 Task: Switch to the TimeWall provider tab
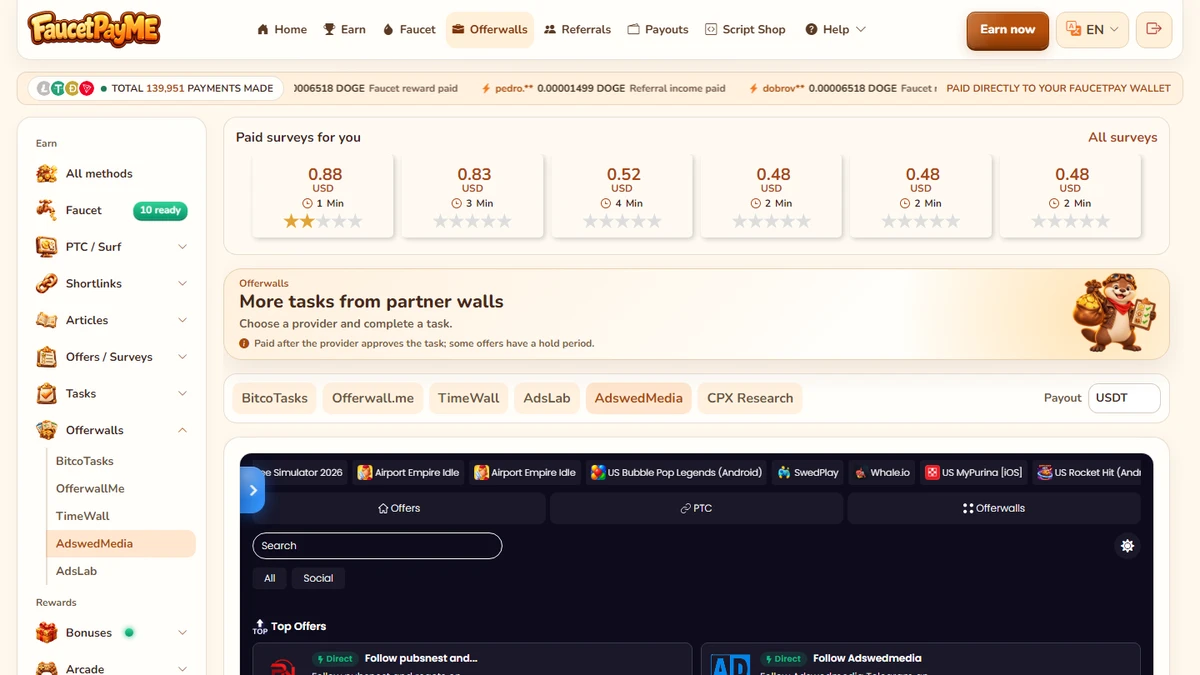pos(468,398)
